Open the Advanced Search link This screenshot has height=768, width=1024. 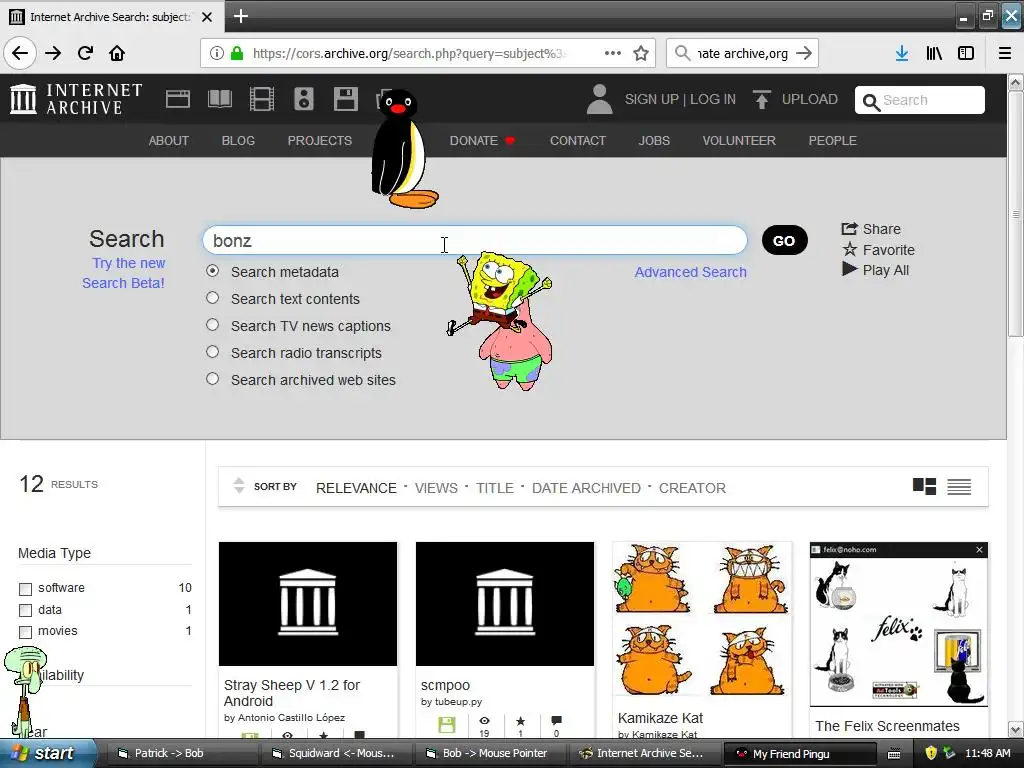click(690, 272)
